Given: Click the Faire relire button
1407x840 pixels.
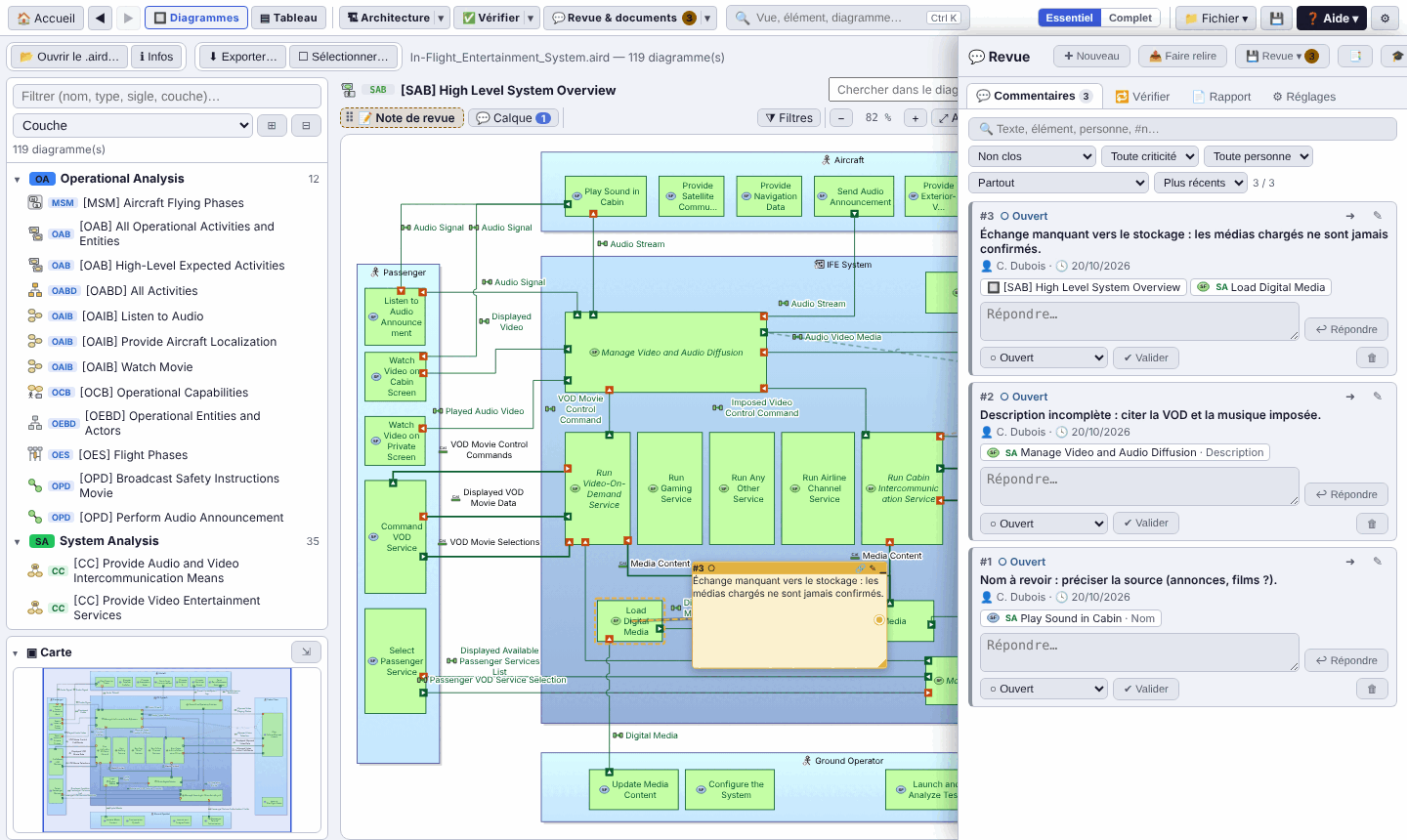Looking at the screenshot, I should [1182, 57].
